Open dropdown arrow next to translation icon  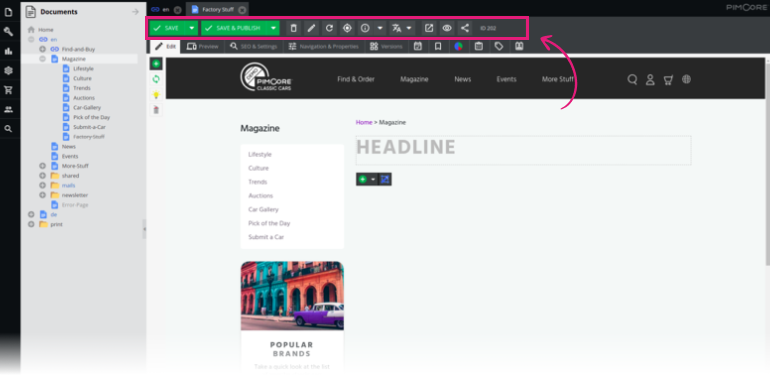(x=409, y=28)
